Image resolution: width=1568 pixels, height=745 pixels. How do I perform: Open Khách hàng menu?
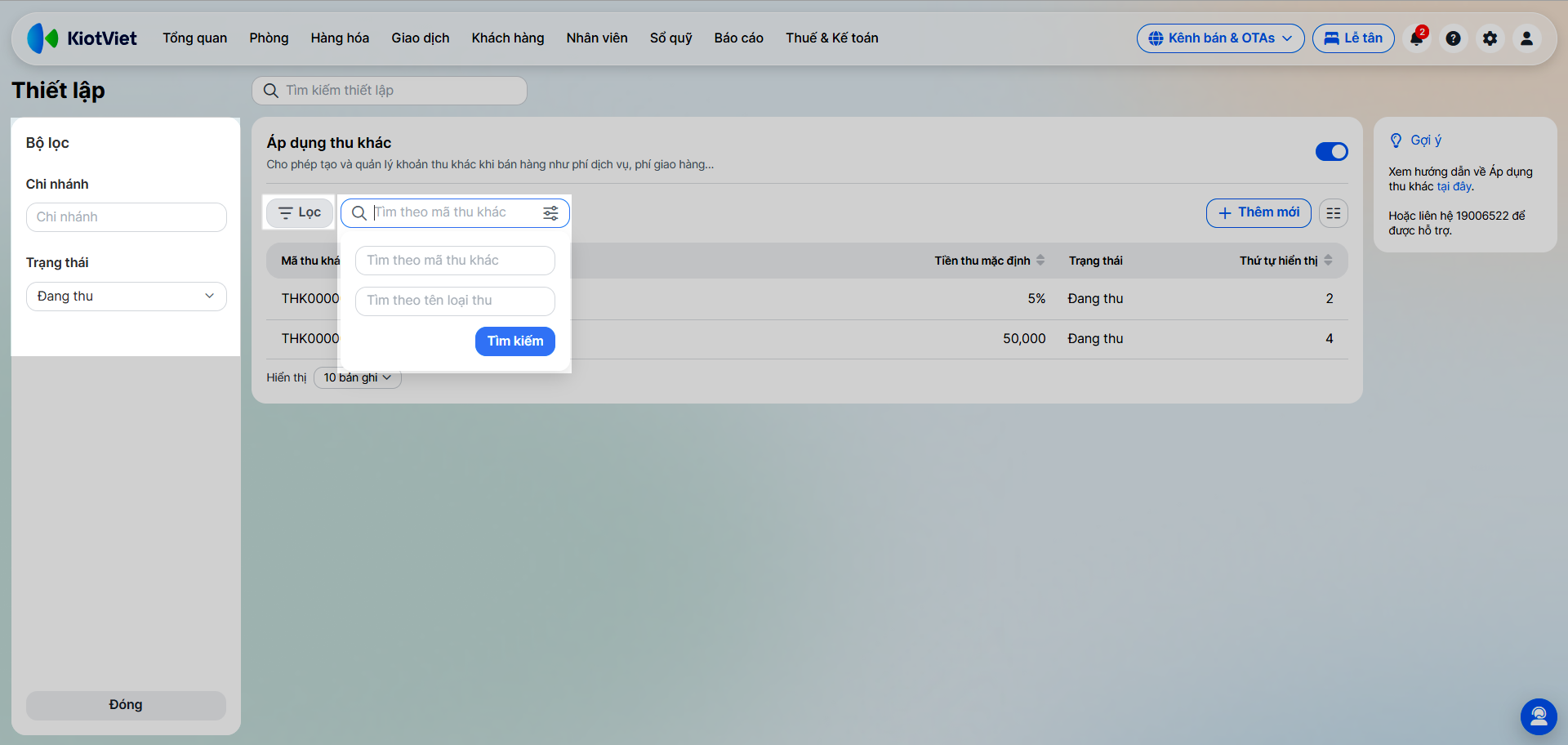coord(508,38)
